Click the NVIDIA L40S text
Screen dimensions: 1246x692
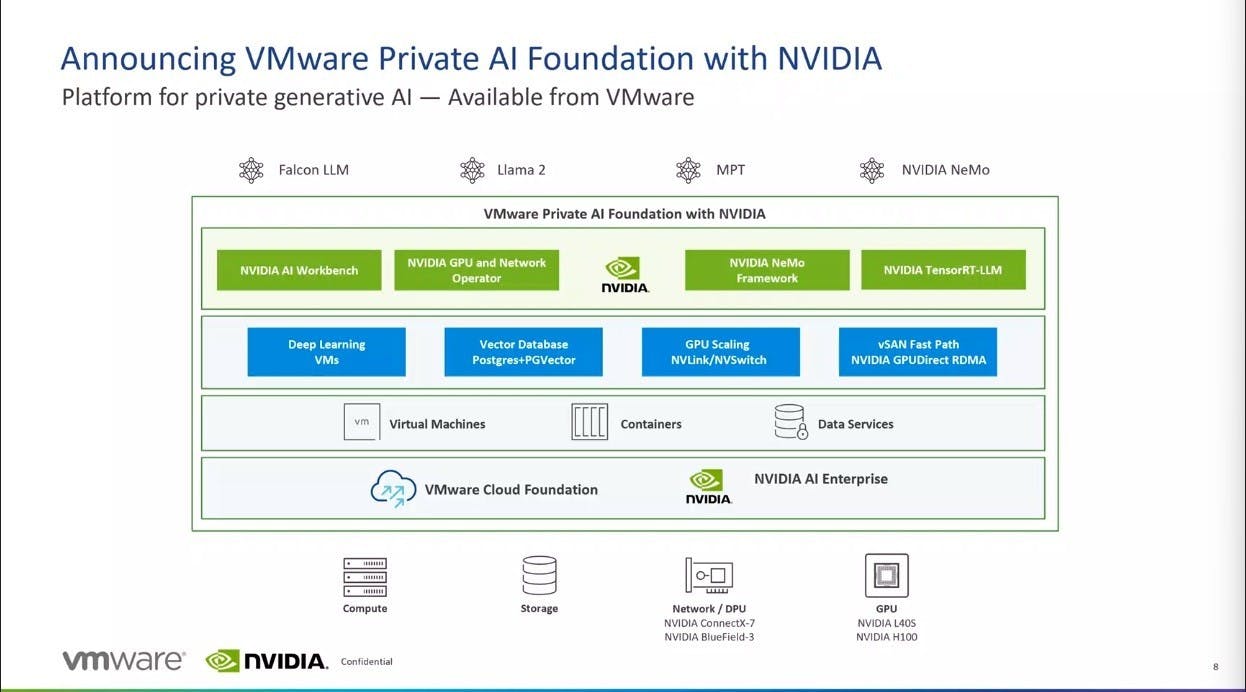click(886, 623)
